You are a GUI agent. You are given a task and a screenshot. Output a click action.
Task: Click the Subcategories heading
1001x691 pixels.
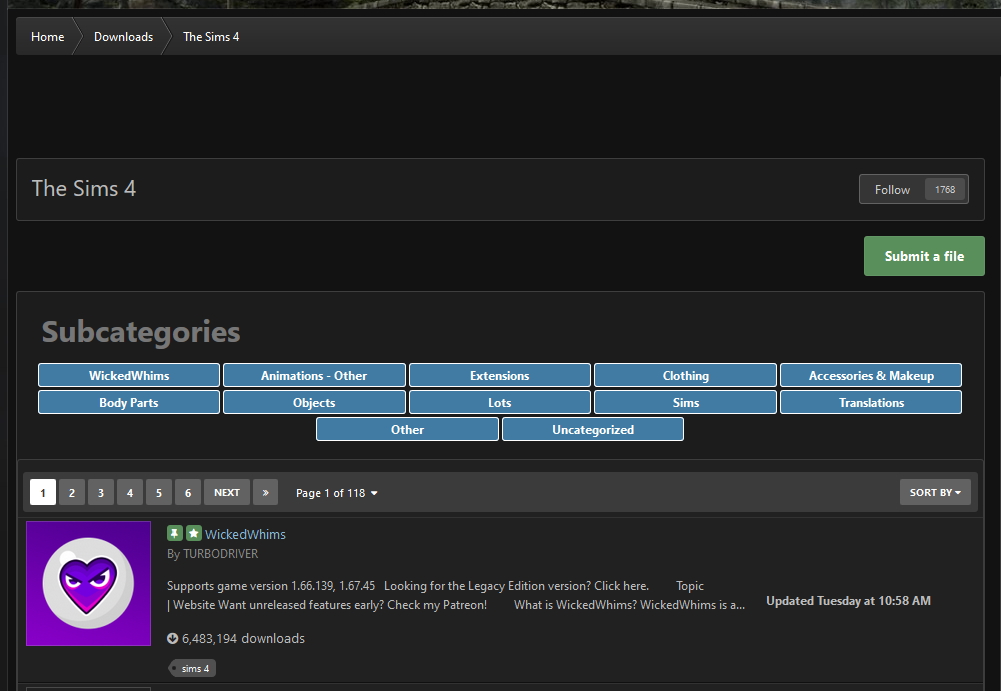point(141,332)
